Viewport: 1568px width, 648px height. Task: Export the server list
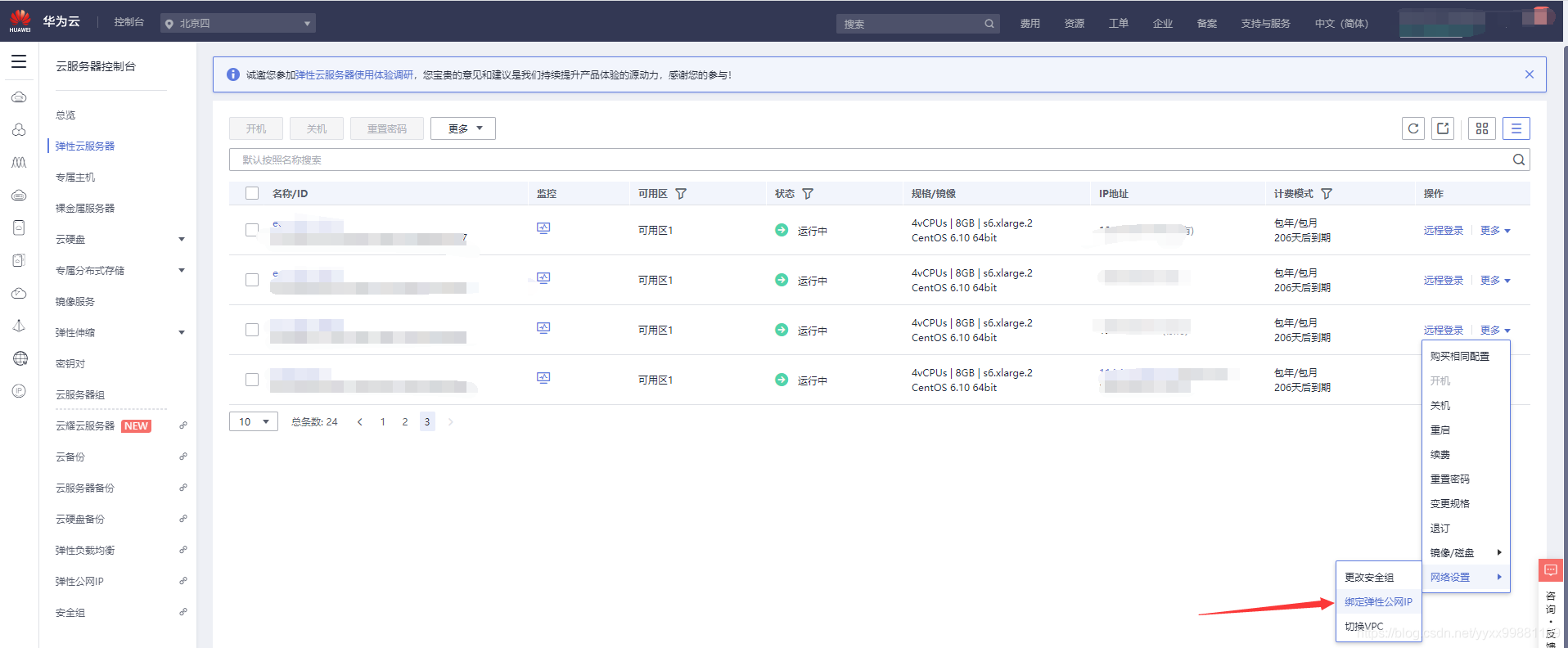[x=1443, y=128]
